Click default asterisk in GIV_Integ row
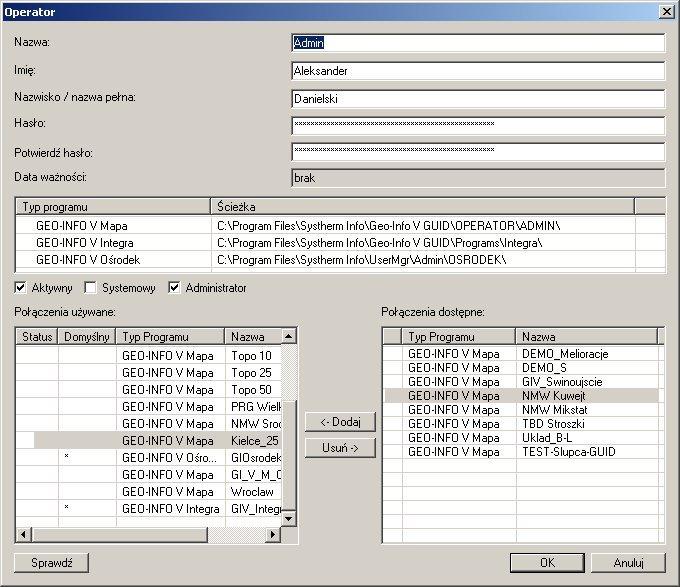 [x=66, y=507]
